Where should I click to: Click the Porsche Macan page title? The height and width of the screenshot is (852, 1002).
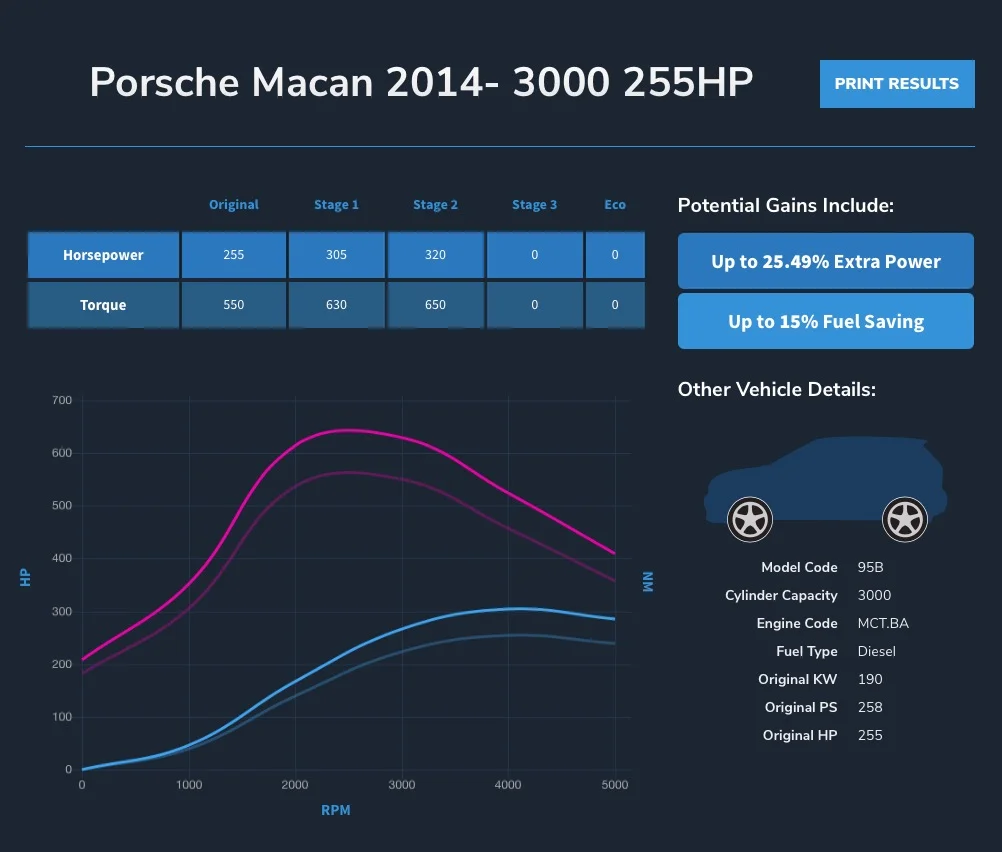[421, 82]
